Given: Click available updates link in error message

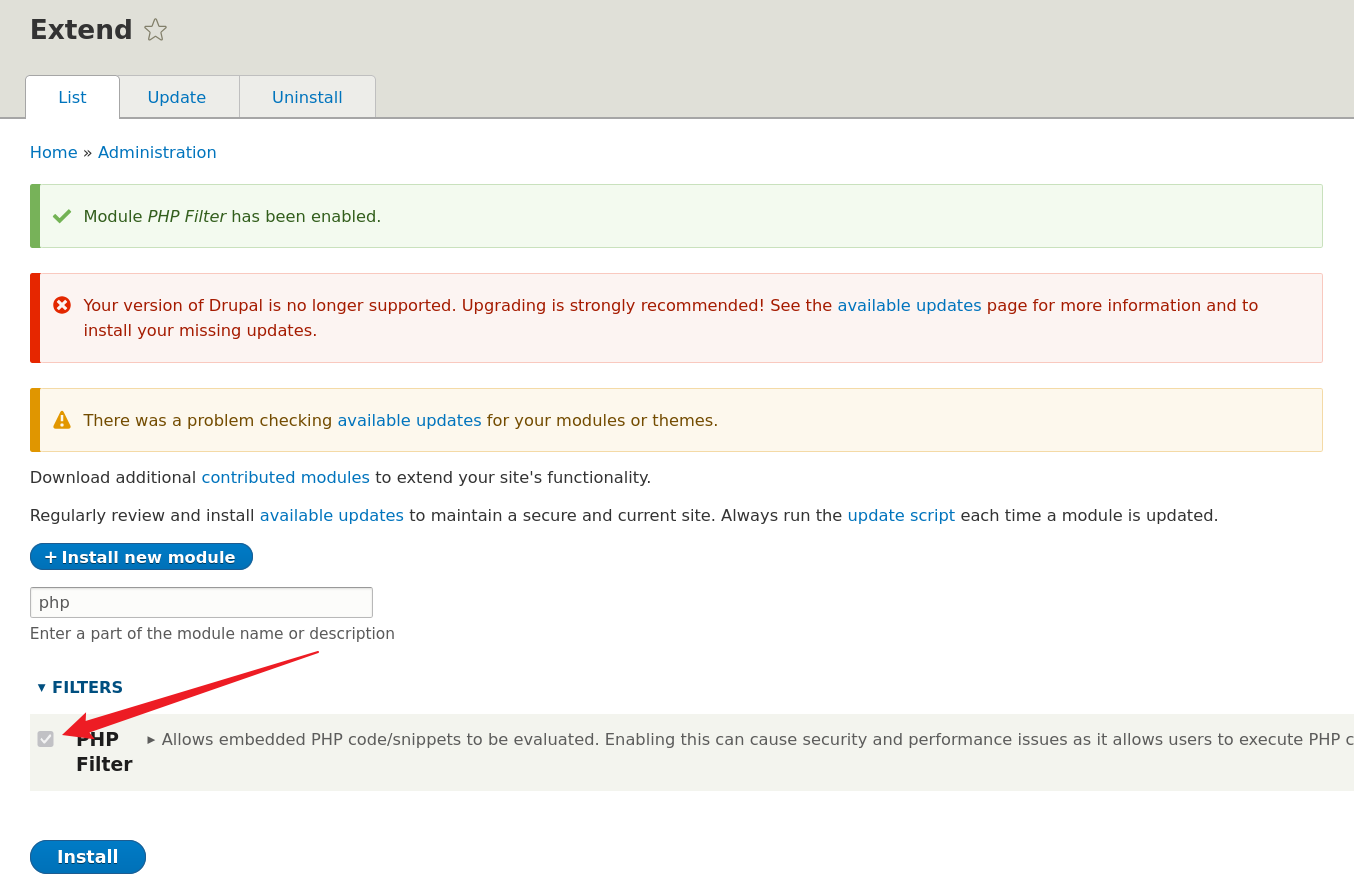Looking at the screenshot, I should 909,305.
